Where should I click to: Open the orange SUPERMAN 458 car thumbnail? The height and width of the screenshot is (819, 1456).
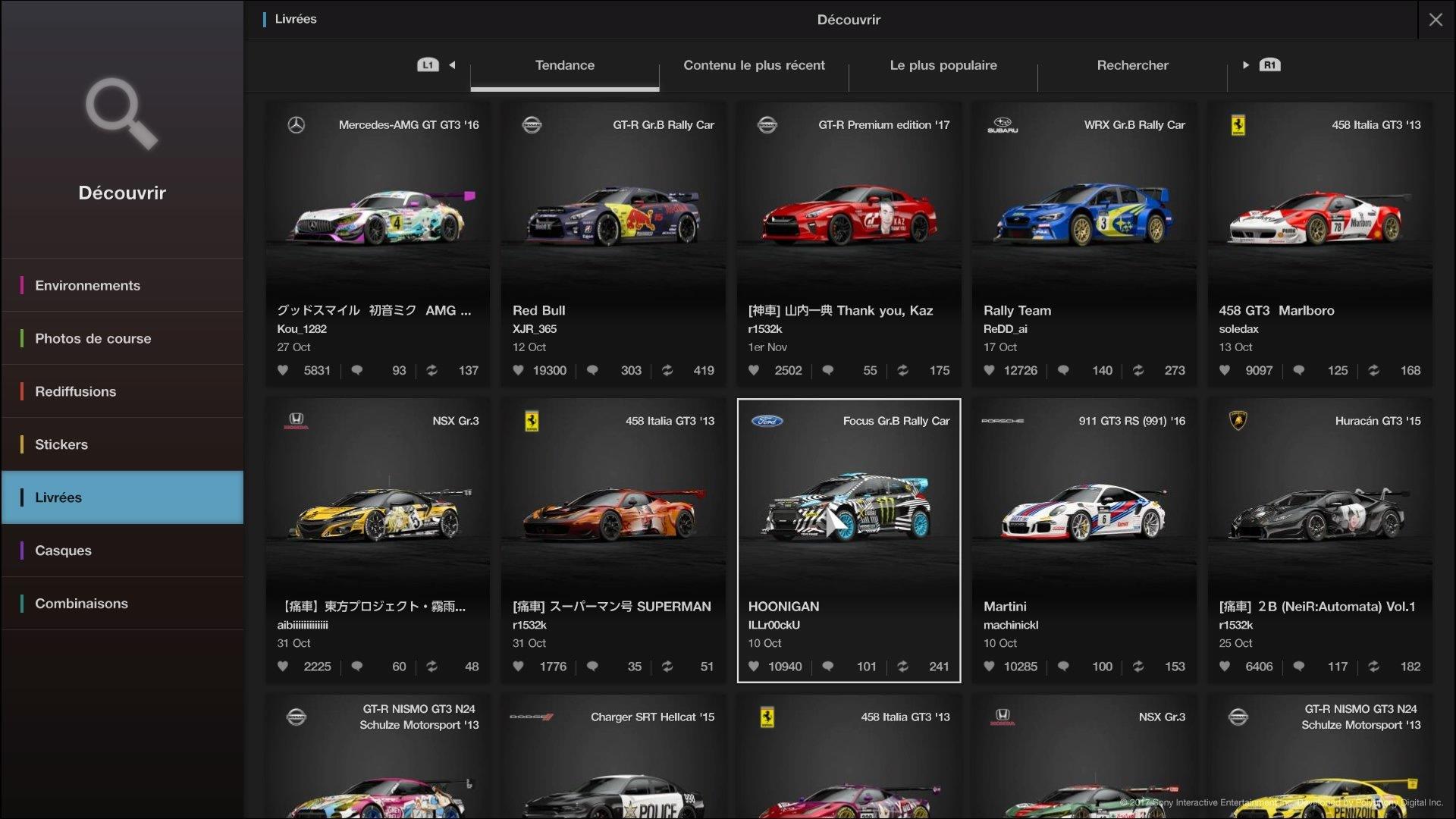[x=613, y=513]
